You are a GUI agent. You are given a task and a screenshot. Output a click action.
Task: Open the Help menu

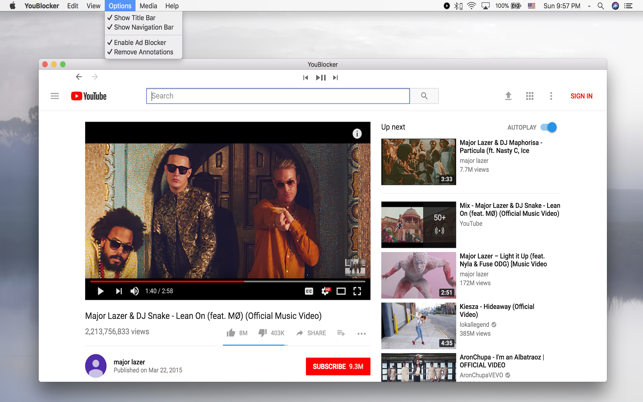click(172, 6)
